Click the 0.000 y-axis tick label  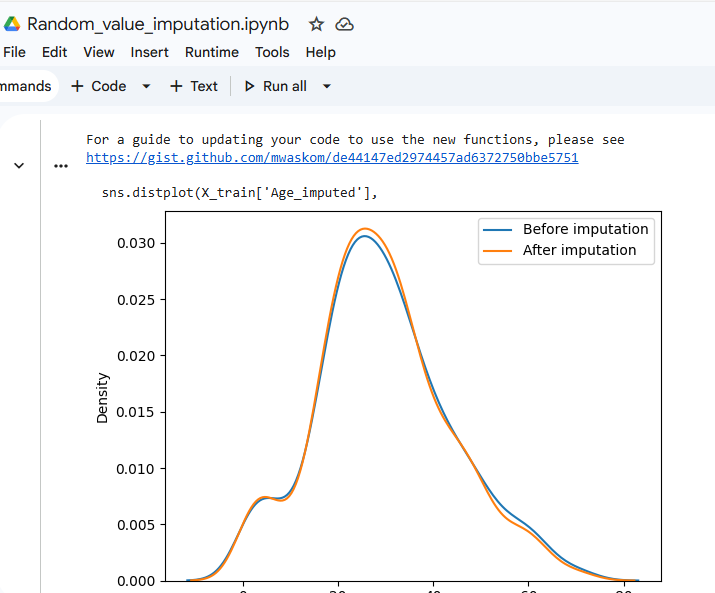136,581
